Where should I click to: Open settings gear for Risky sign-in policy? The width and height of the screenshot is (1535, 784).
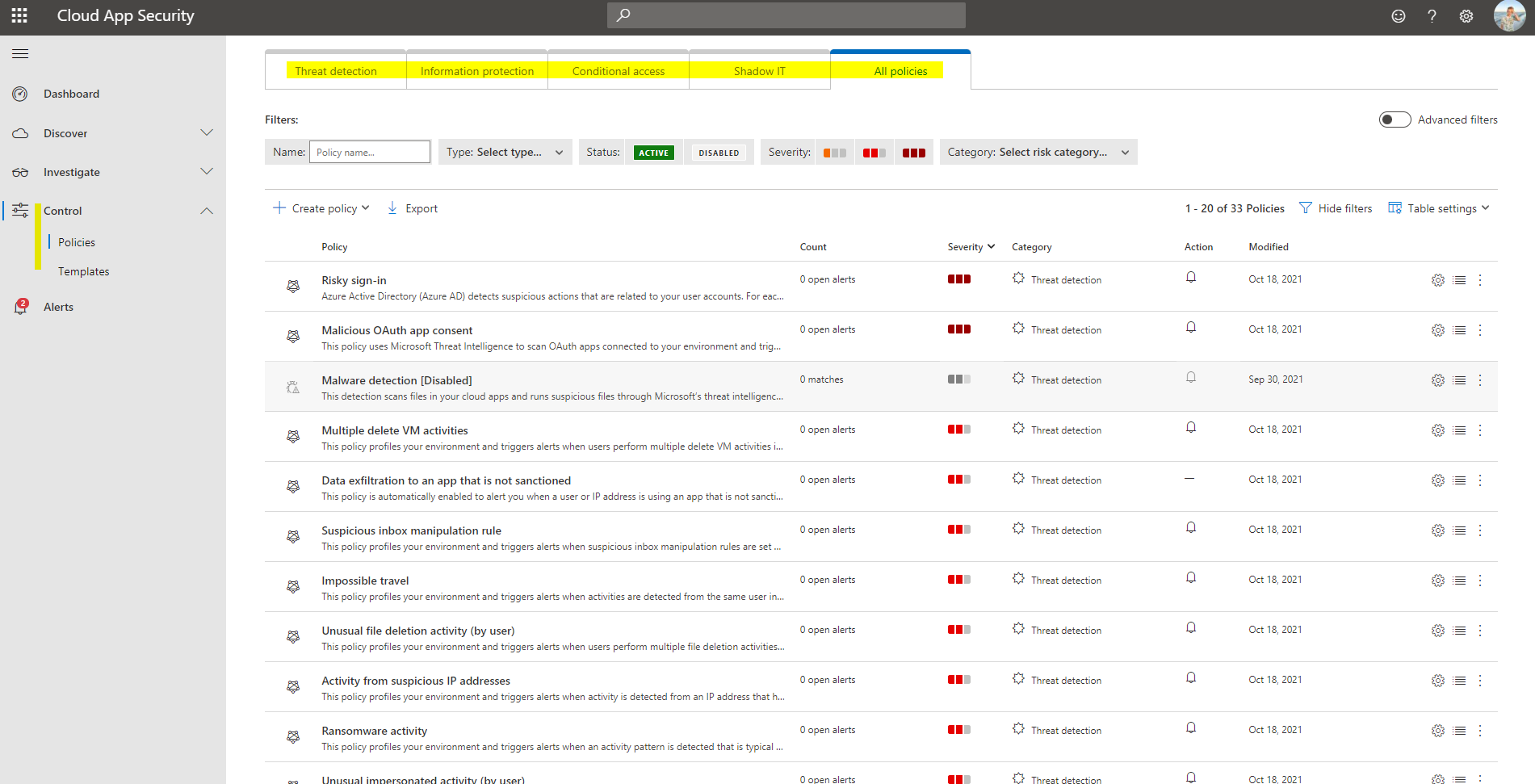coord(1438,280)
